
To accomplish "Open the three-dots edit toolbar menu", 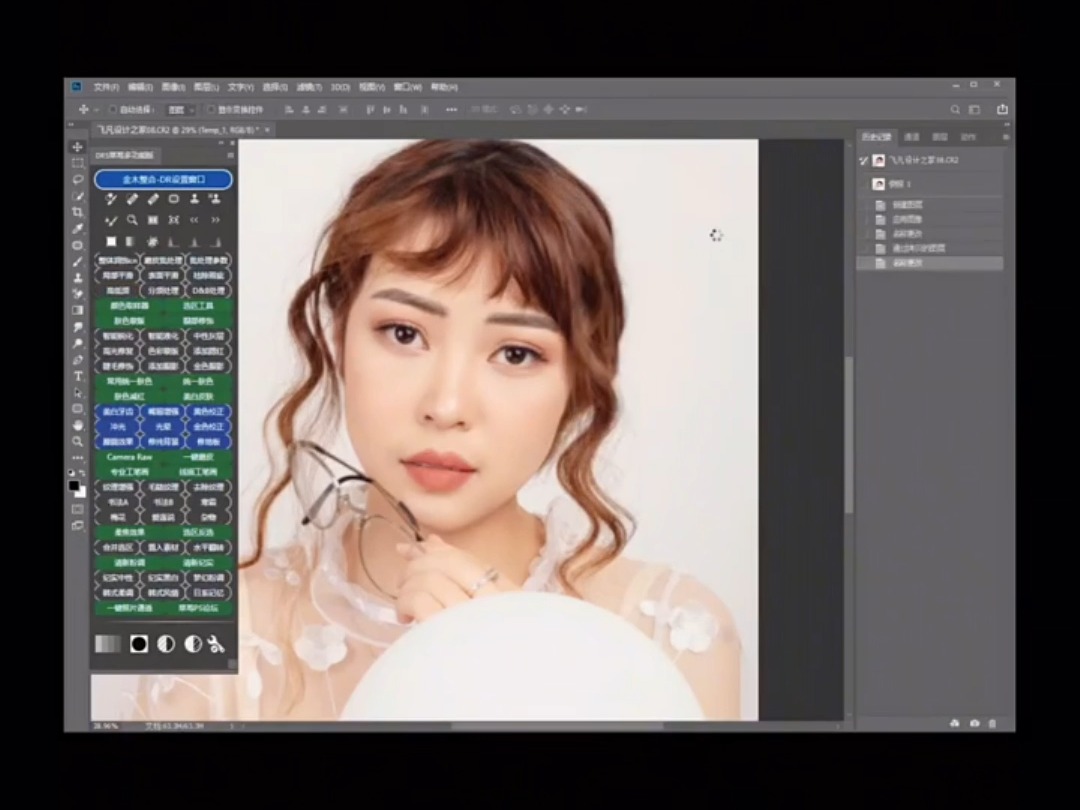I will pyautogui.click(x=78, y=457).
